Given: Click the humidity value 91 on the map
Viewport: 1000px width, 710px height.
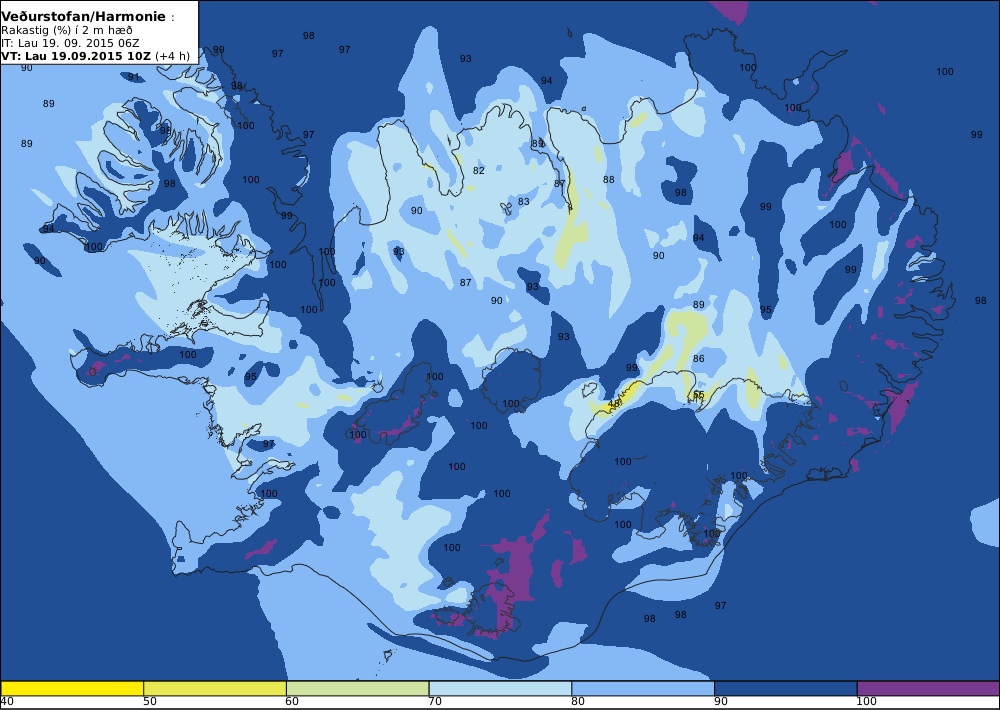Looking at the screenshot, I should click(133, 77).
